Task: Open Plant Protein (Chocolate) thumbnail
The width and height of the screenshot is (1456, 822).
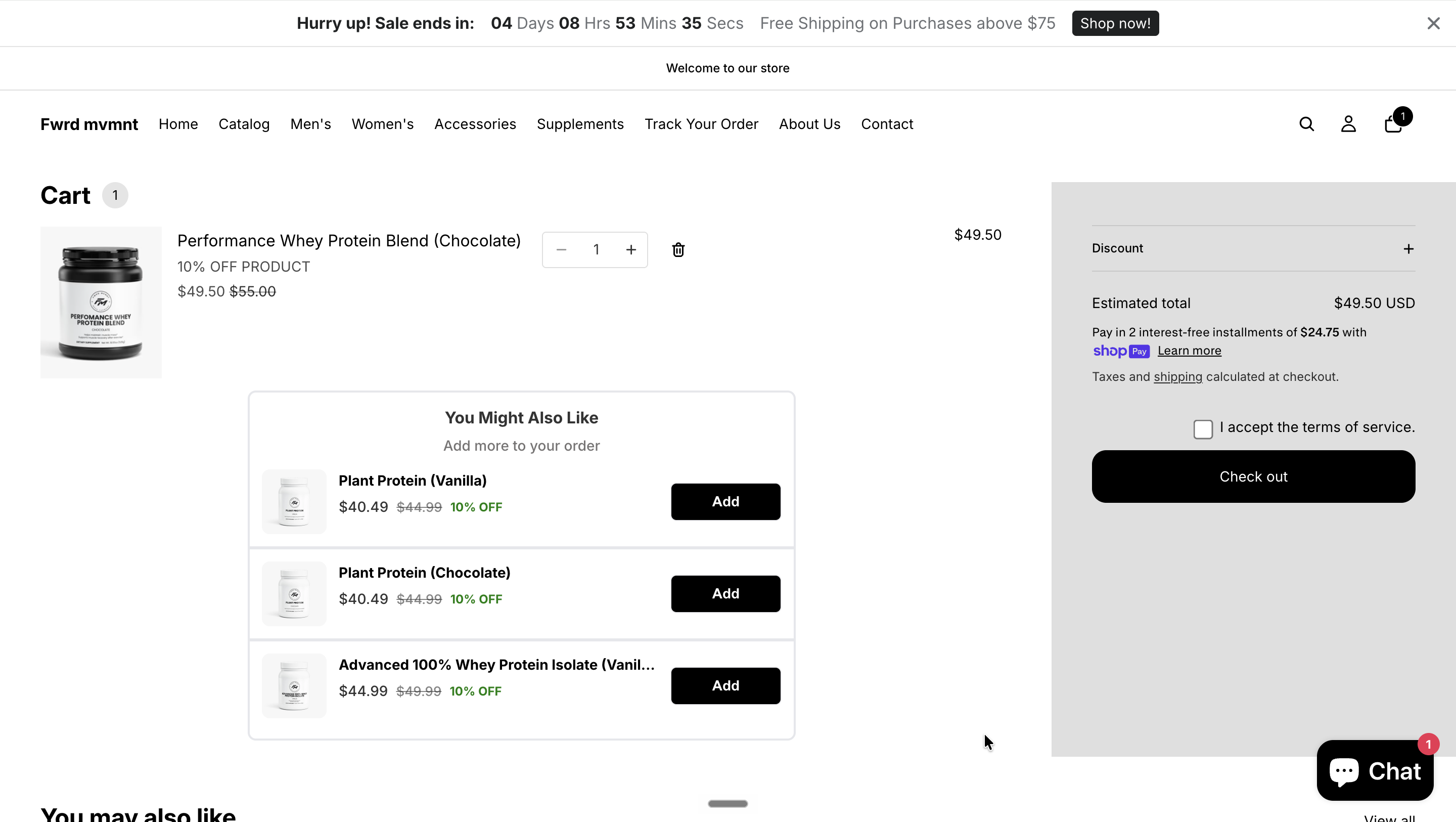Action: 294,593
